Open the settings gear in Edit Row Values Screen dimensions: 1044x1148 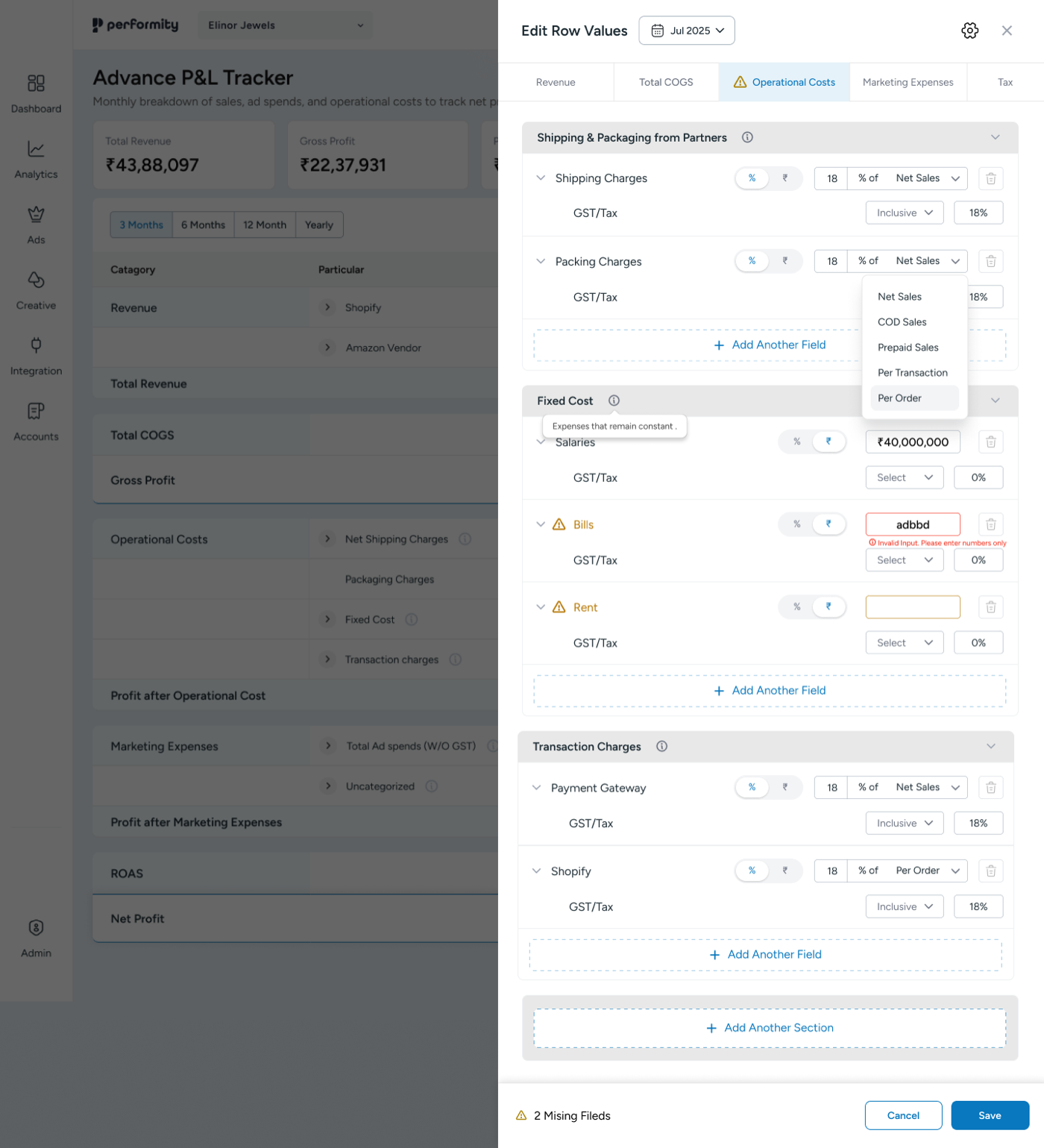(x=969, y=31)
